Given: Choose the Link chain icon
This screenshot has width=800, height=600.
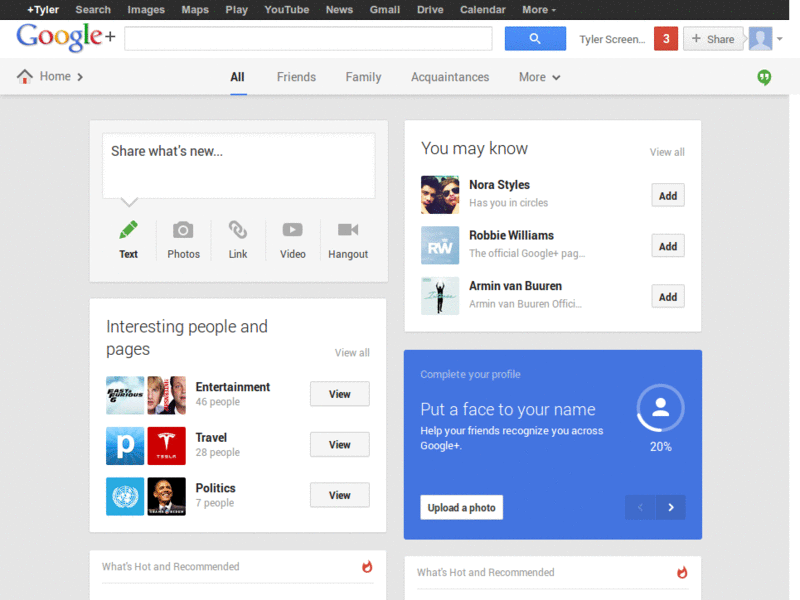Looking at the screenshot, I should pyautogui.click(x=238, y=230).
